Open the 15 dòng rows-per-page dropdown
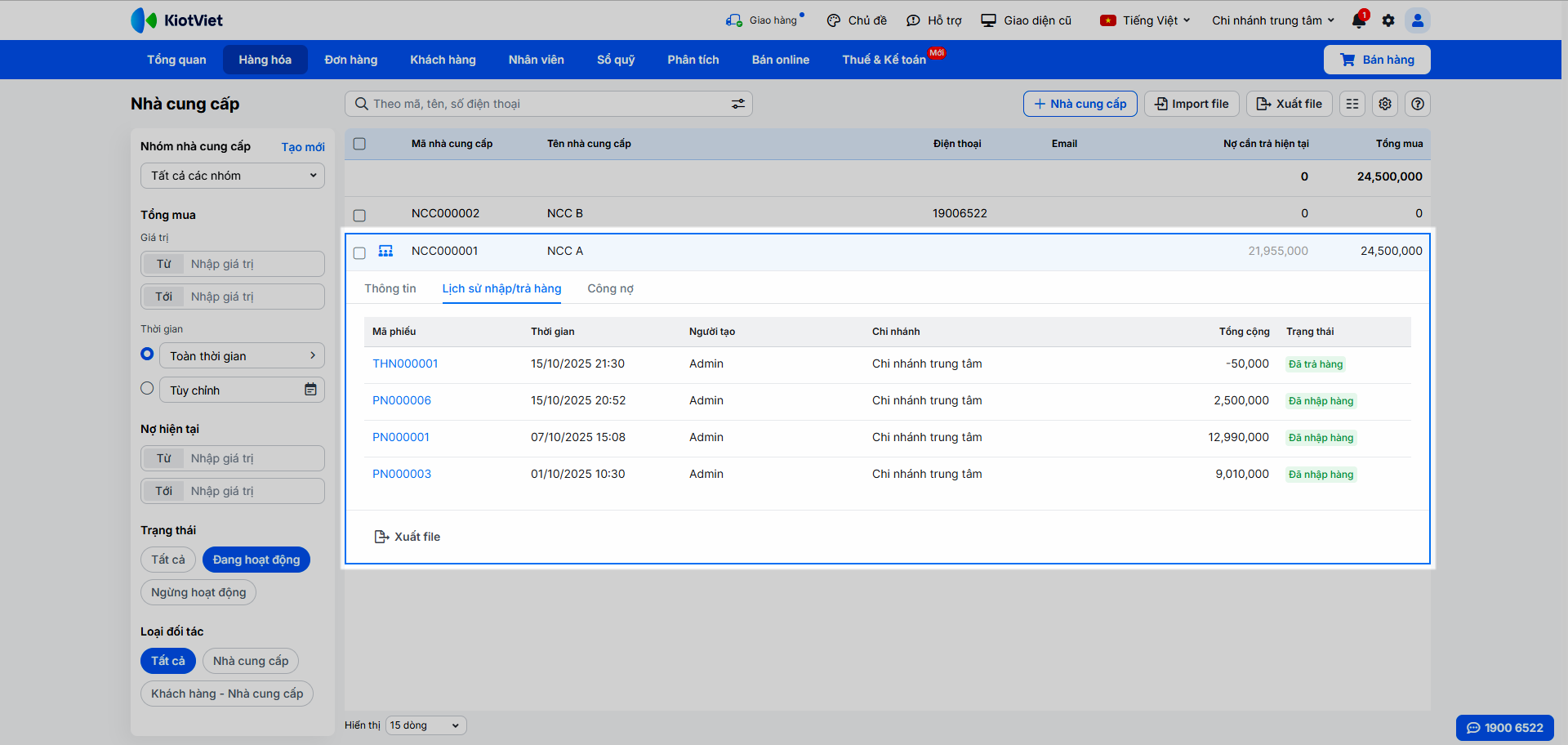 (425, 725)
